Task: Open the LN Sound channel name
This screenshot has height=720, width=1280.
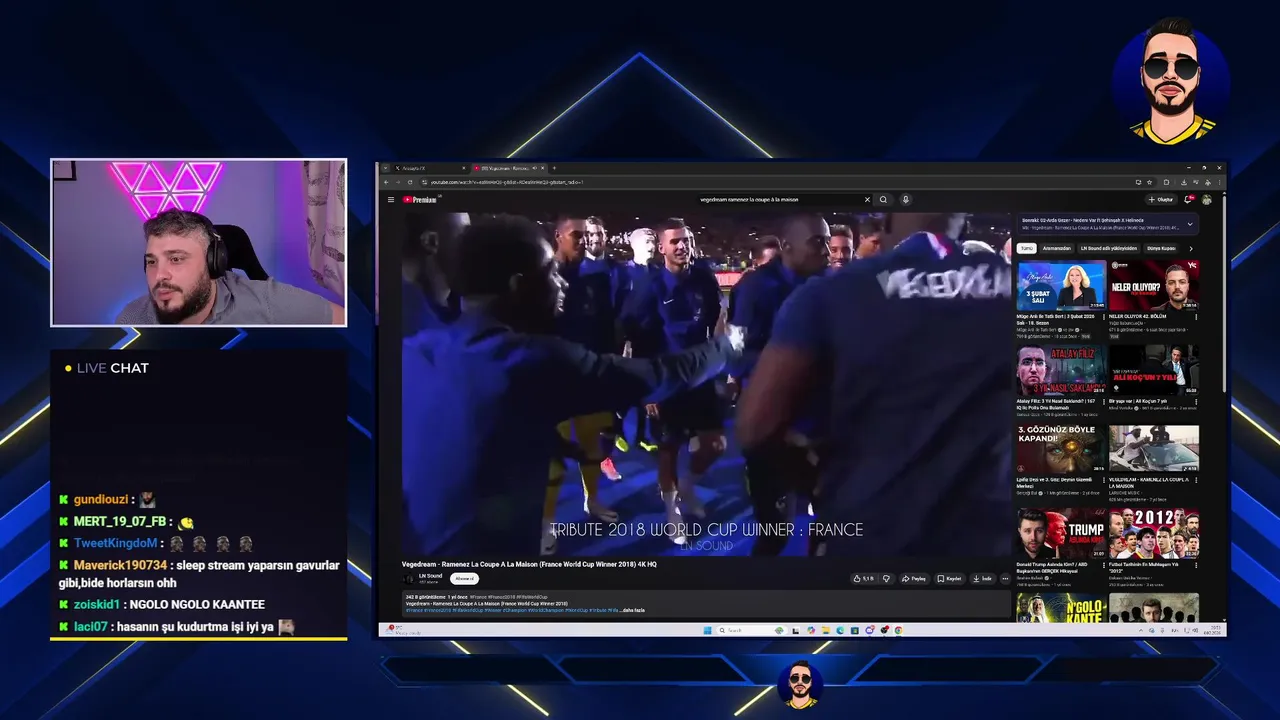Action: (430, 575)
